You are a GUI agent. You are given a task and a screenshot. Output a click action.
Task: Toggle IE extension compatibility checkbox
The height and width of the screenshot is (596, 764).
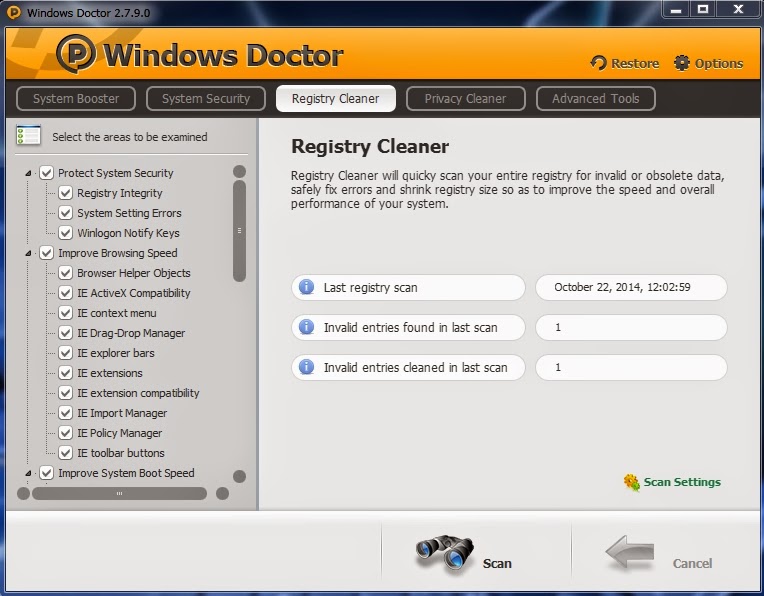pyautogui.click(x=66, y=392)
